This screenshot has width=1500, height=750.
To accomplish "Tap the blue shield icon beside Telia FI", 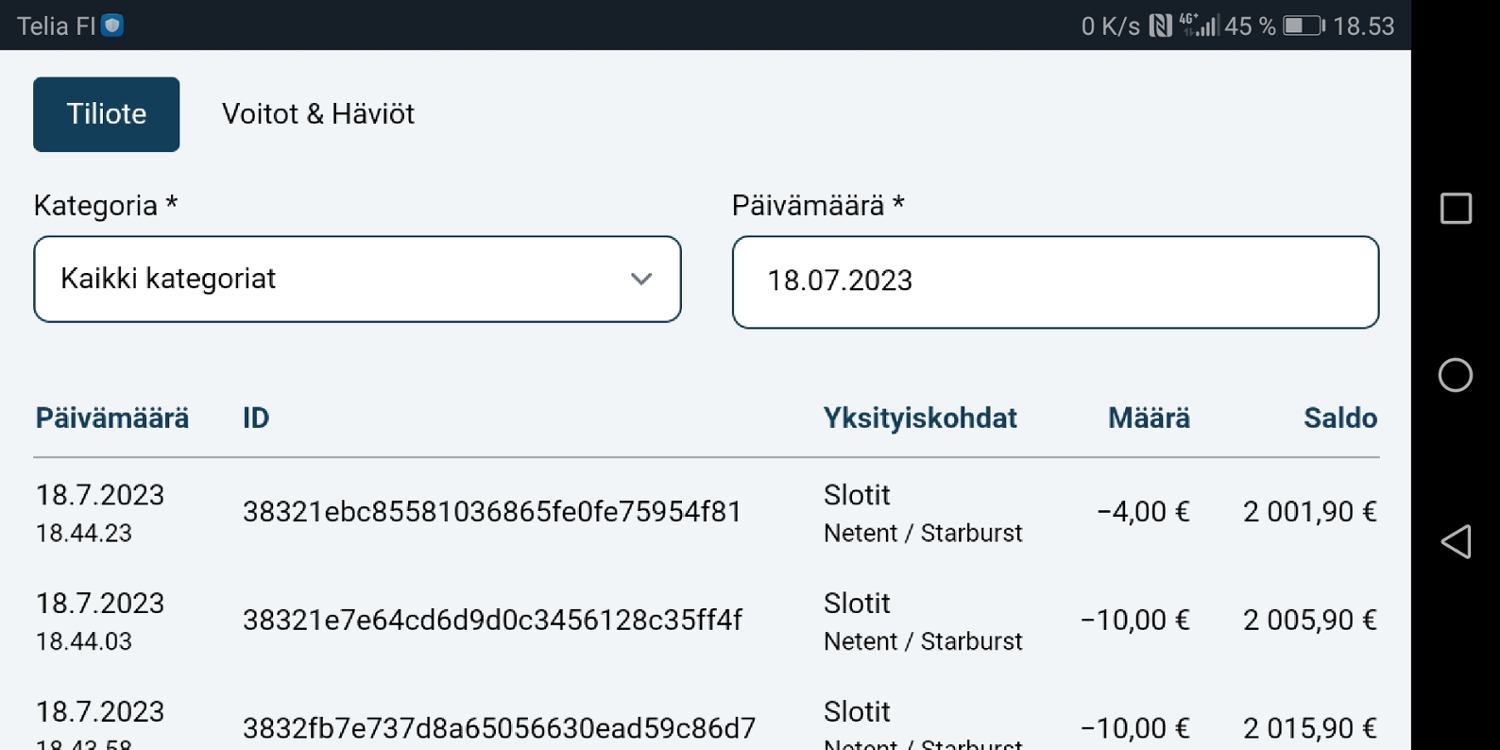I will click(x=112, y=26).
